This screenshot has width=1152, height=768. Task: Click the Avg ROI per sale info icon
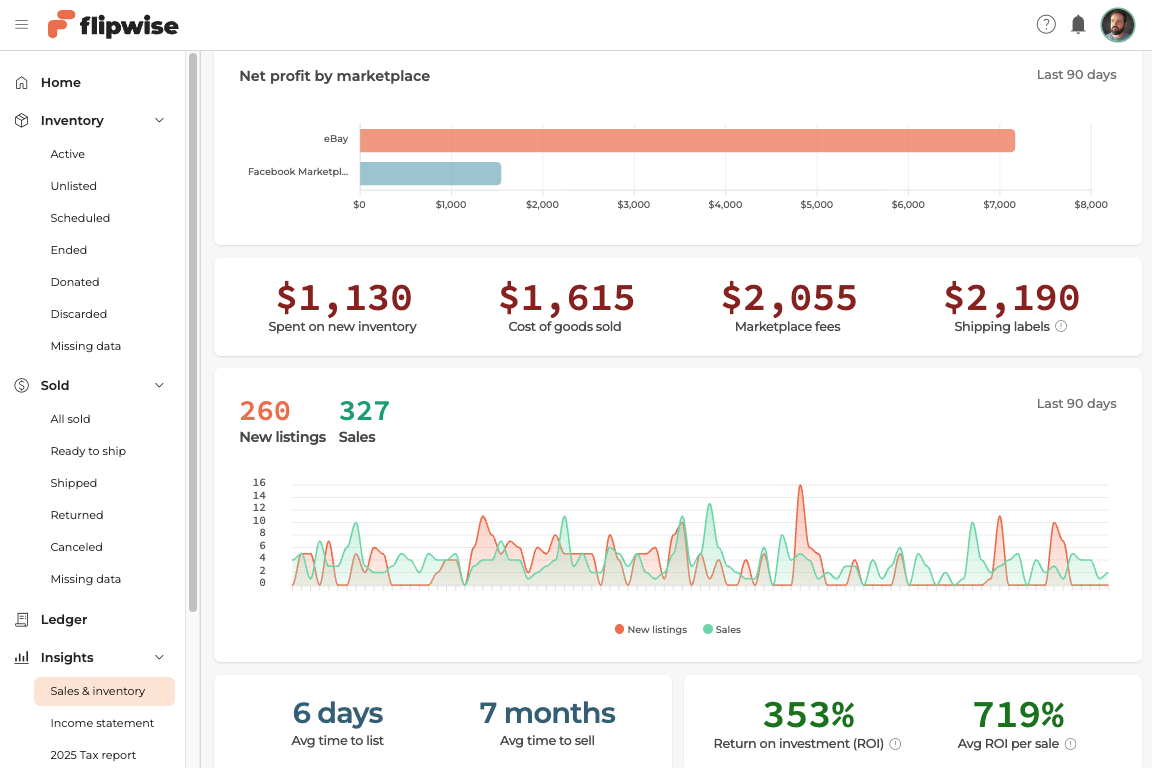point(1070,744)
